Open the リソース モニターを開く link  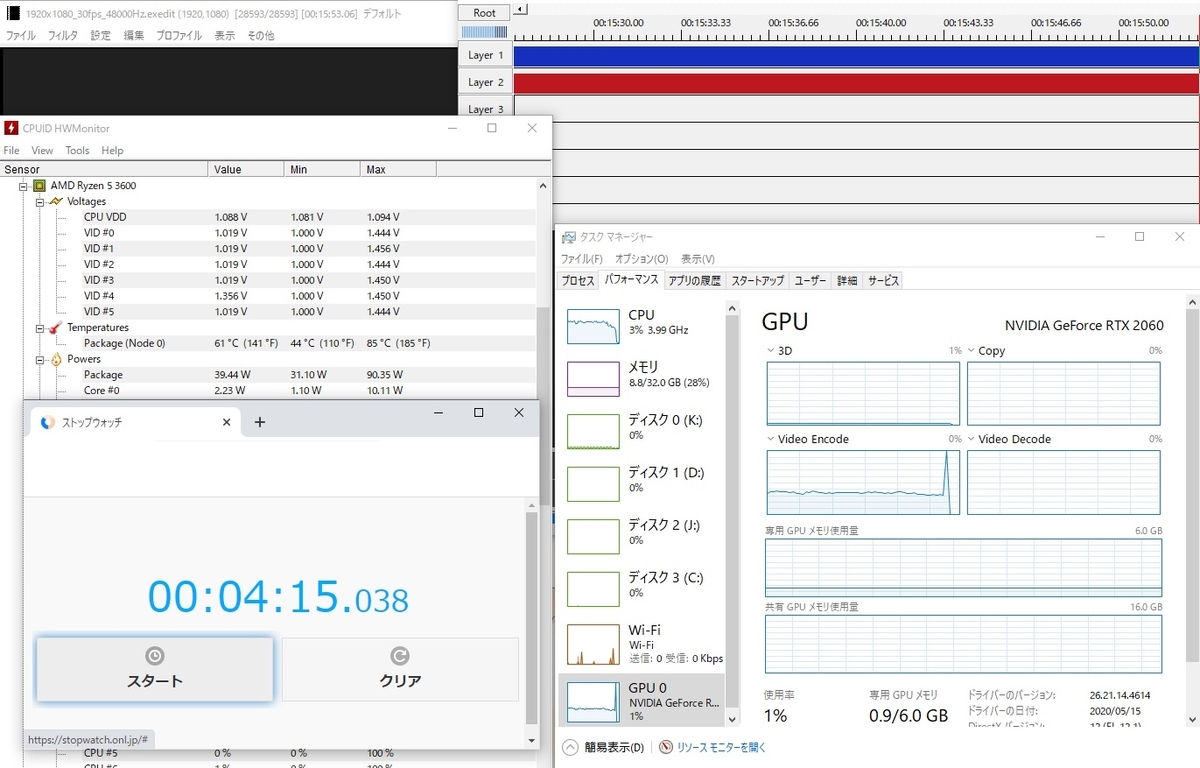pyautogui.click(x=721, y=747)
